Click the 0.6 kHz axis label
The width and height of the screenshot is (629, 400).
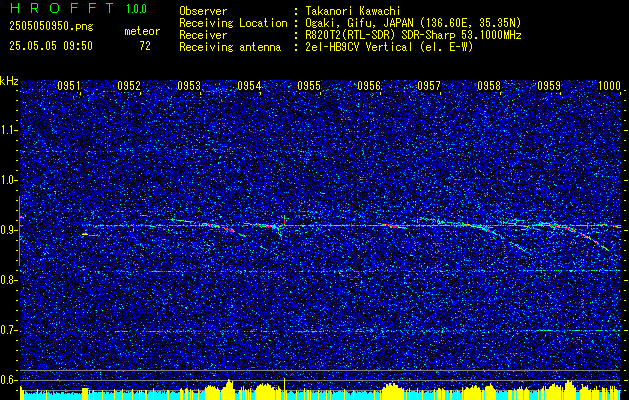tap(8, 380)
